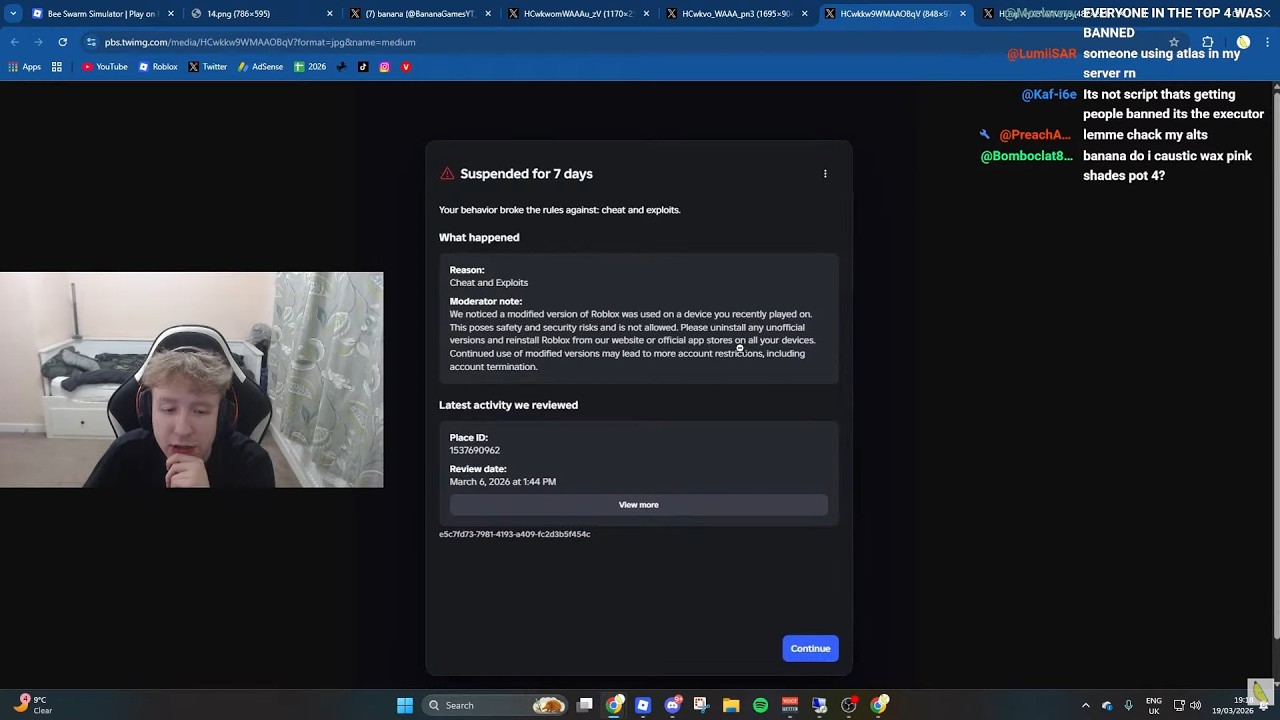Switch to the banana (@BananaGamesYT) tab
This screenshot has height=720, width=1280.
(419, 14)
